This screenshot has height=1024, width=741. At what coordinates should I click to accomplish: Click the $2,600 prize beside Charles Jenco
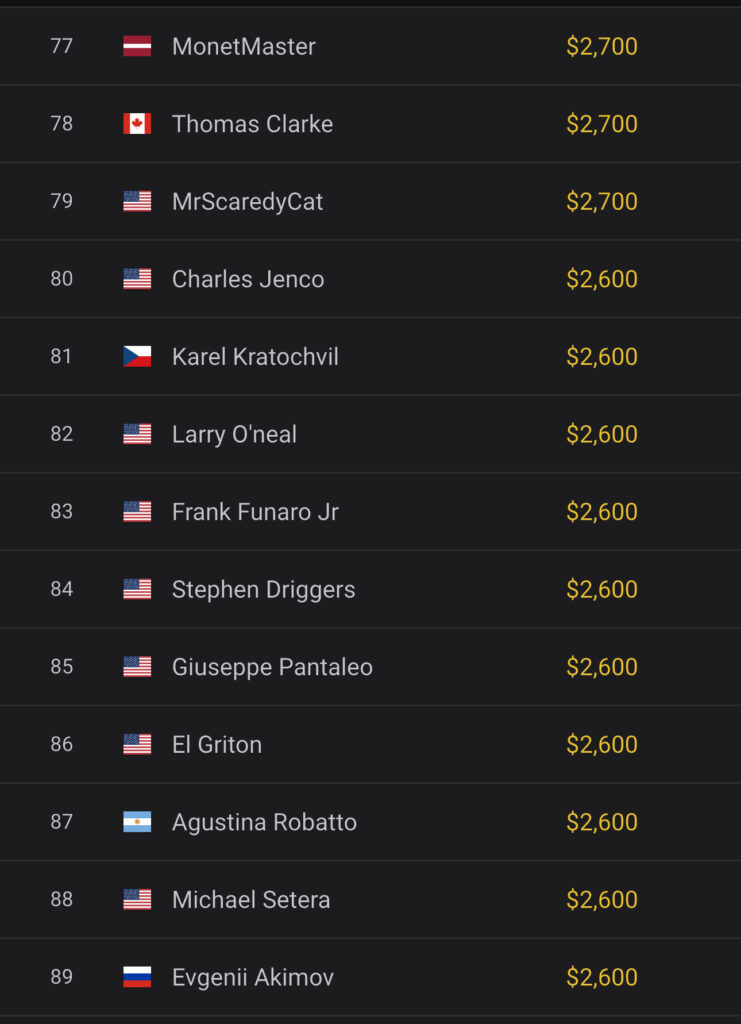click(602, 279)
